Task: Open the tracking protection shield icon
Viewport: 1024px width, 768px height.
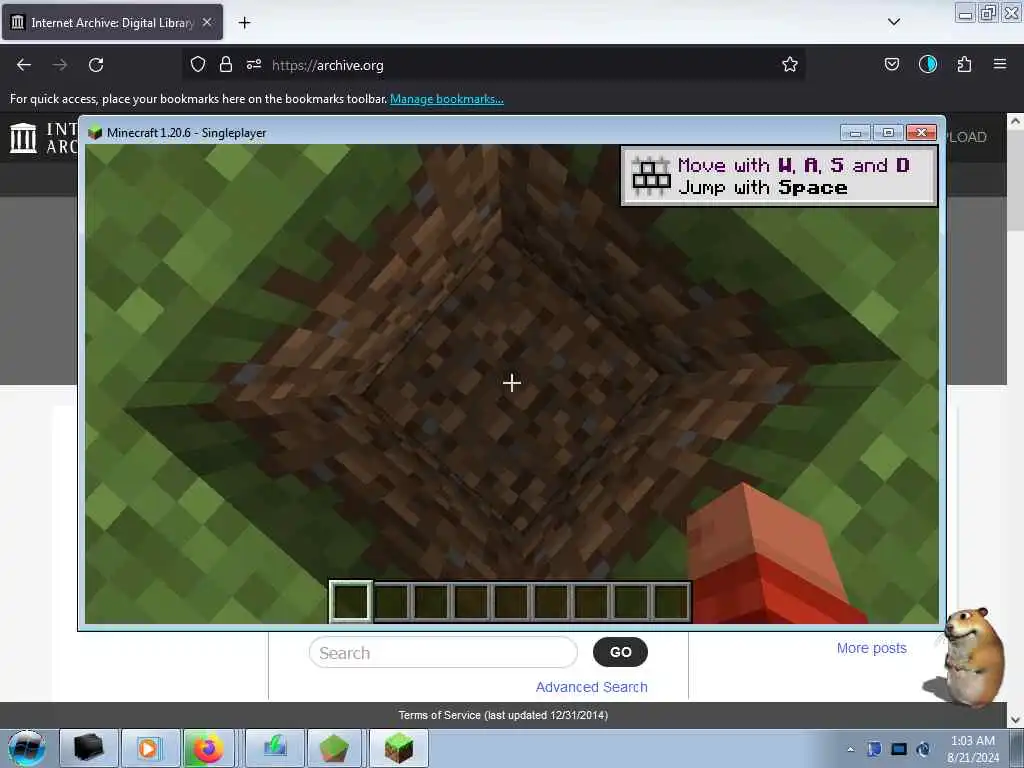Action: (198, 65)
